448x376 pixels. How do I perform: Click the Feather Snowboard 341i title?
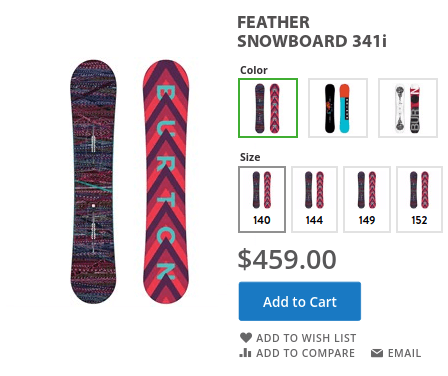pos(312,32)
